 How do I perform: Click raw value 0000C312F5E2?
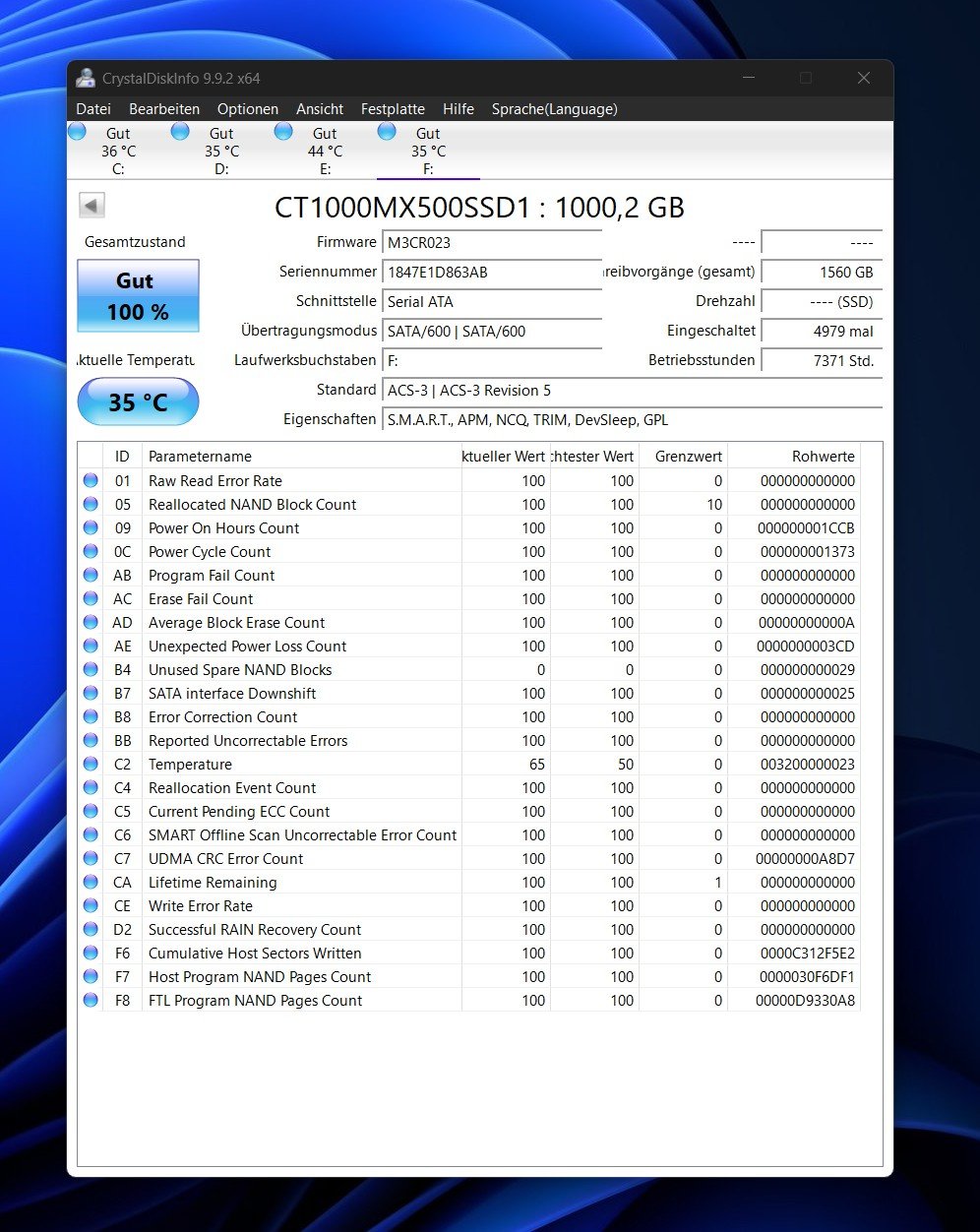click(x=806, y=954)
